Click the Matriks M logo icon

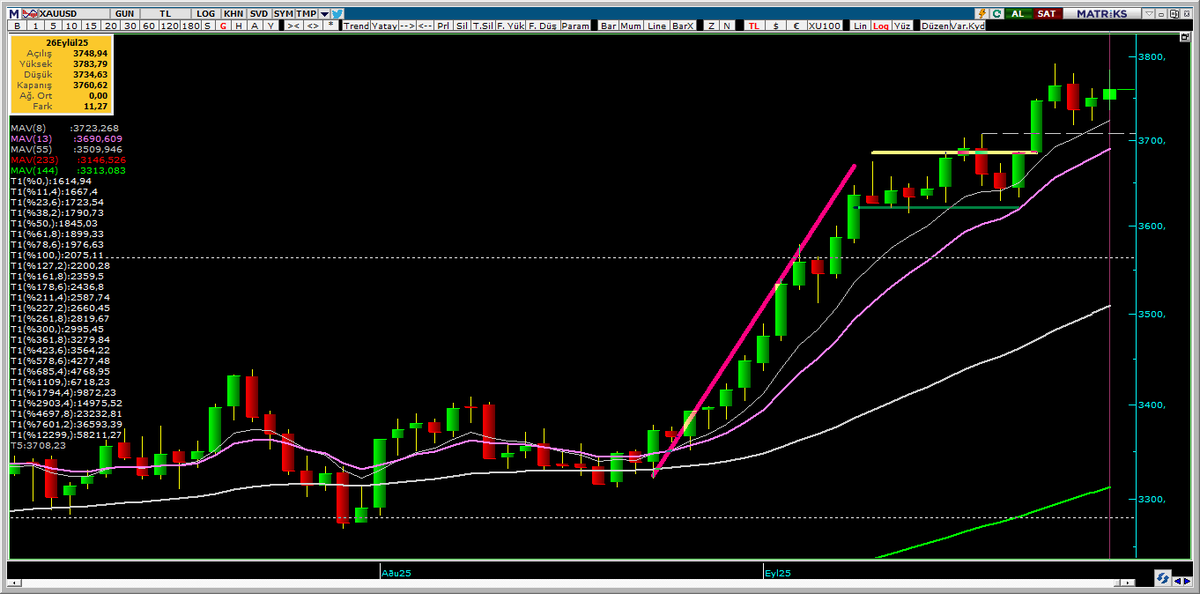tap(13, 14)
